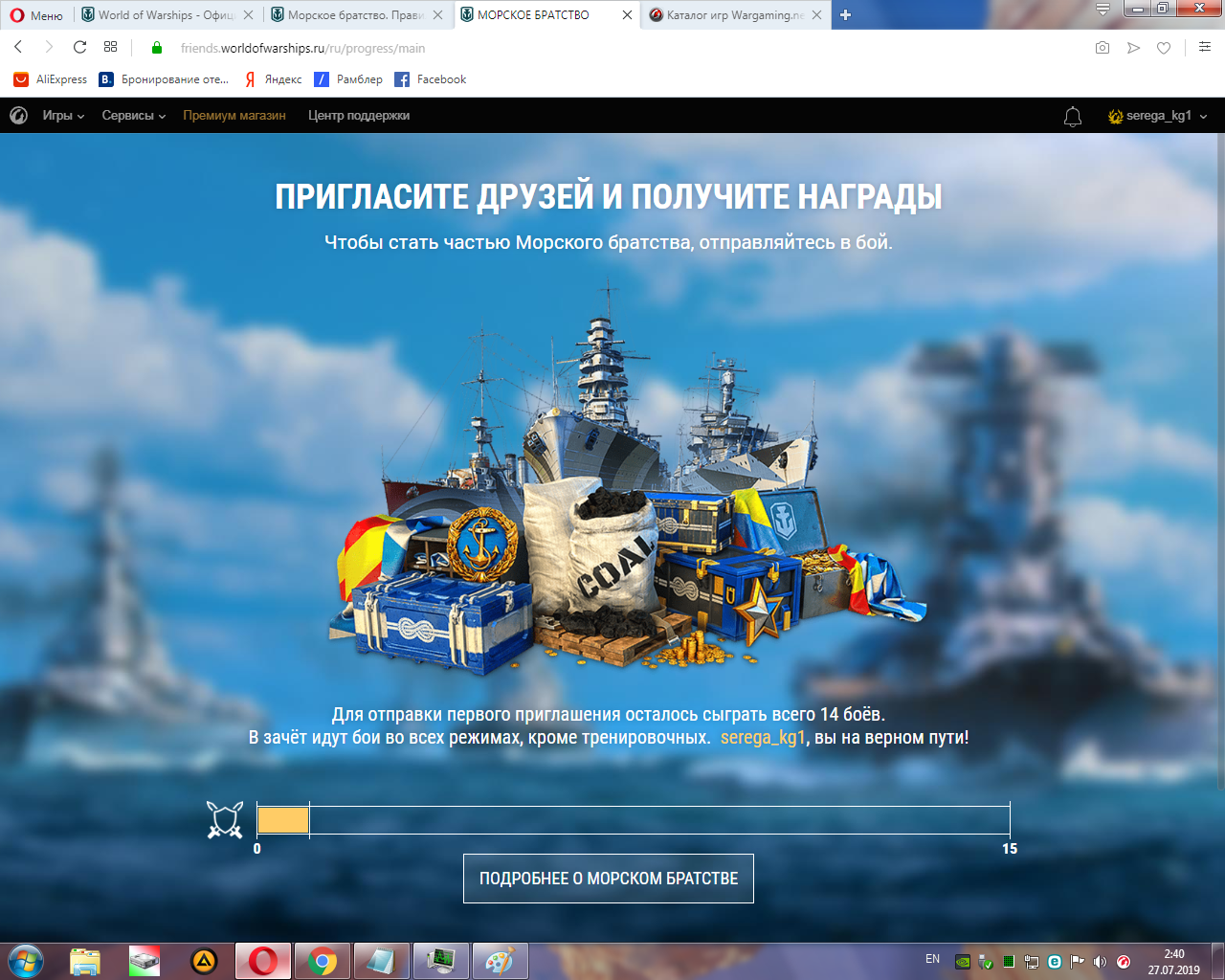This screenshot has height=980, width=1225.
Task: Open Opera tabs menu icon in title bar
Action: [1103, 9]
